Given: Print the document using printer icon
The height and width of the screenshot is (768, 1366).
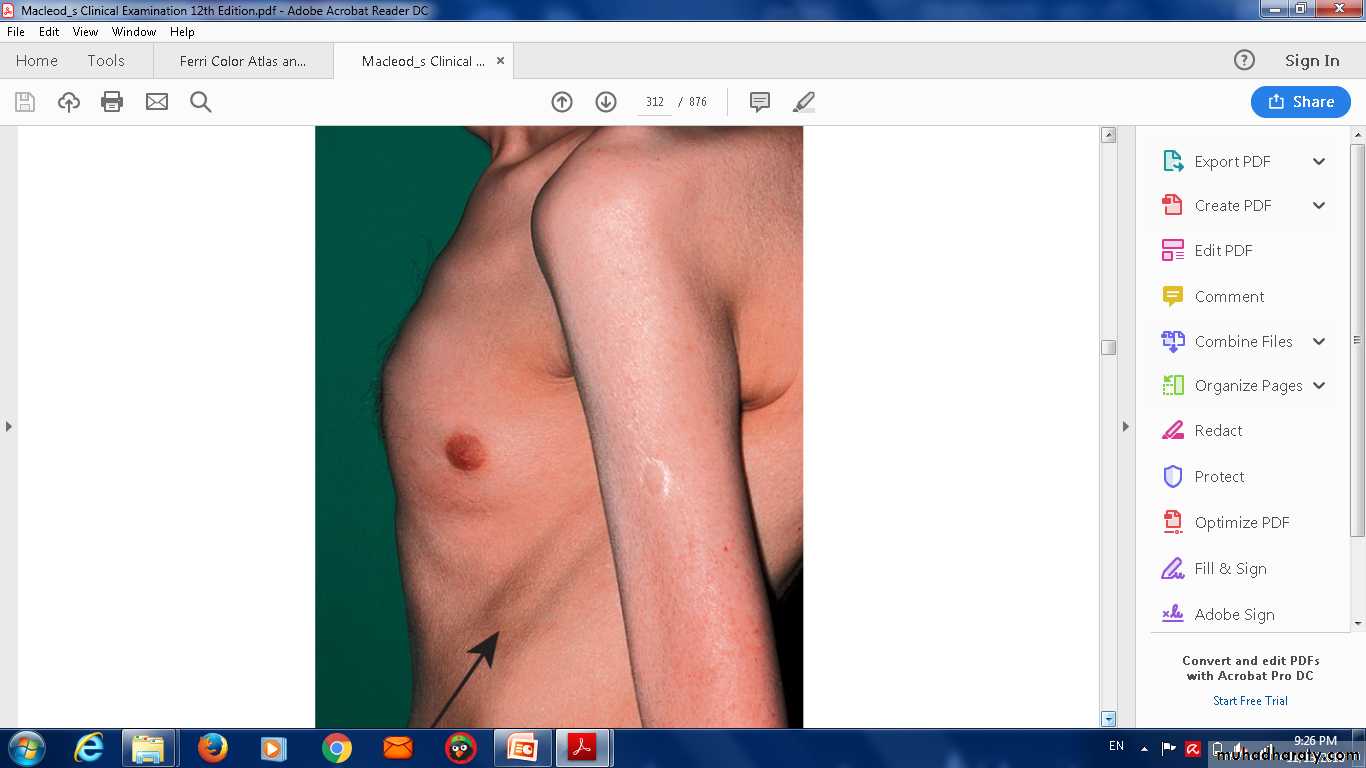Looking at the screenshot, I should click(112, 102).
